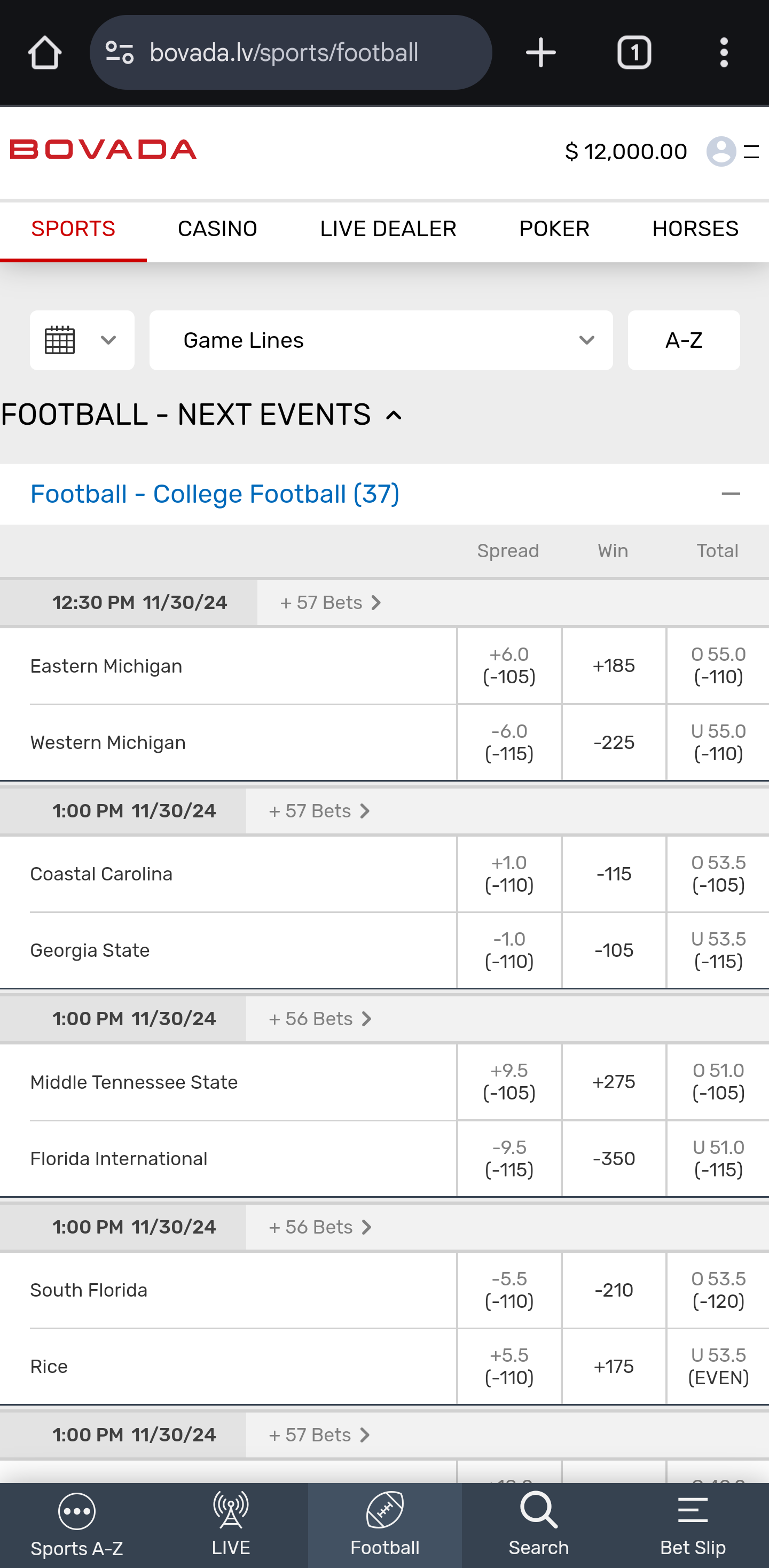
Task: Open the calendar date dropdown
Action: pos(82,340)
